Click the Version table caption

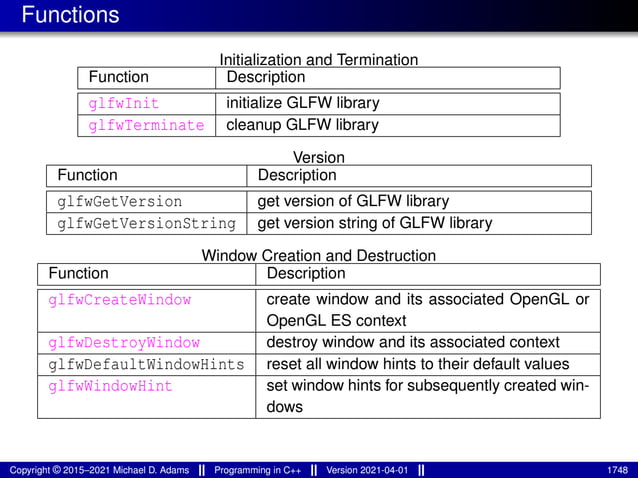tap(319, 157)
